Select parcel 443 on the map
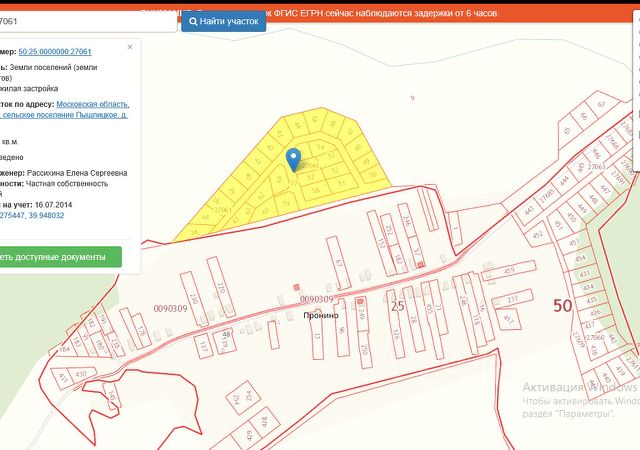Screen dimensions: 640x450 (x=529, y=210)
